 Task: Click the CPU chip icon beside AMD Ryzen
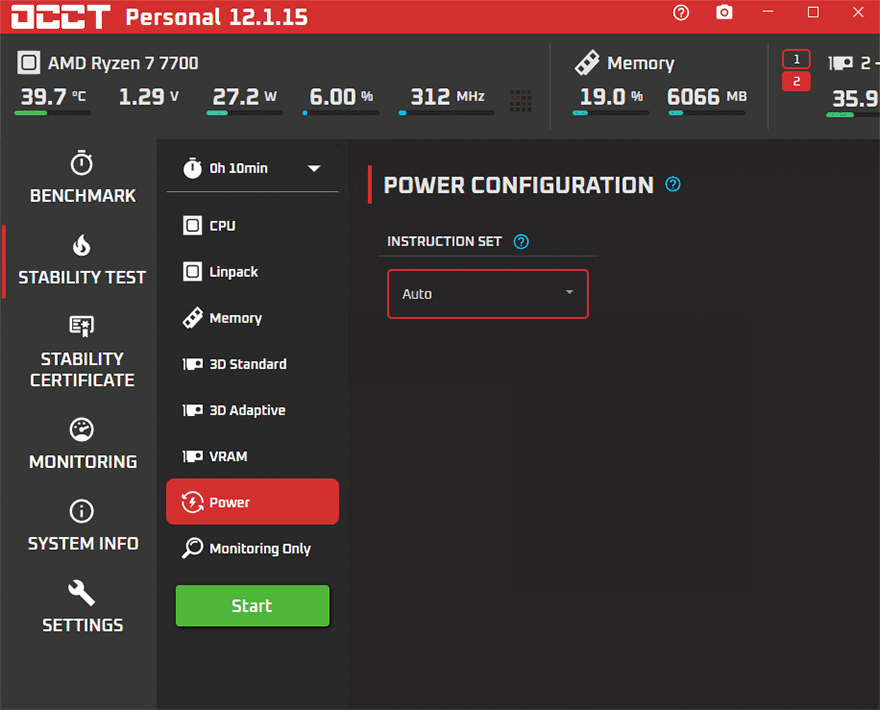pos(29,63)
